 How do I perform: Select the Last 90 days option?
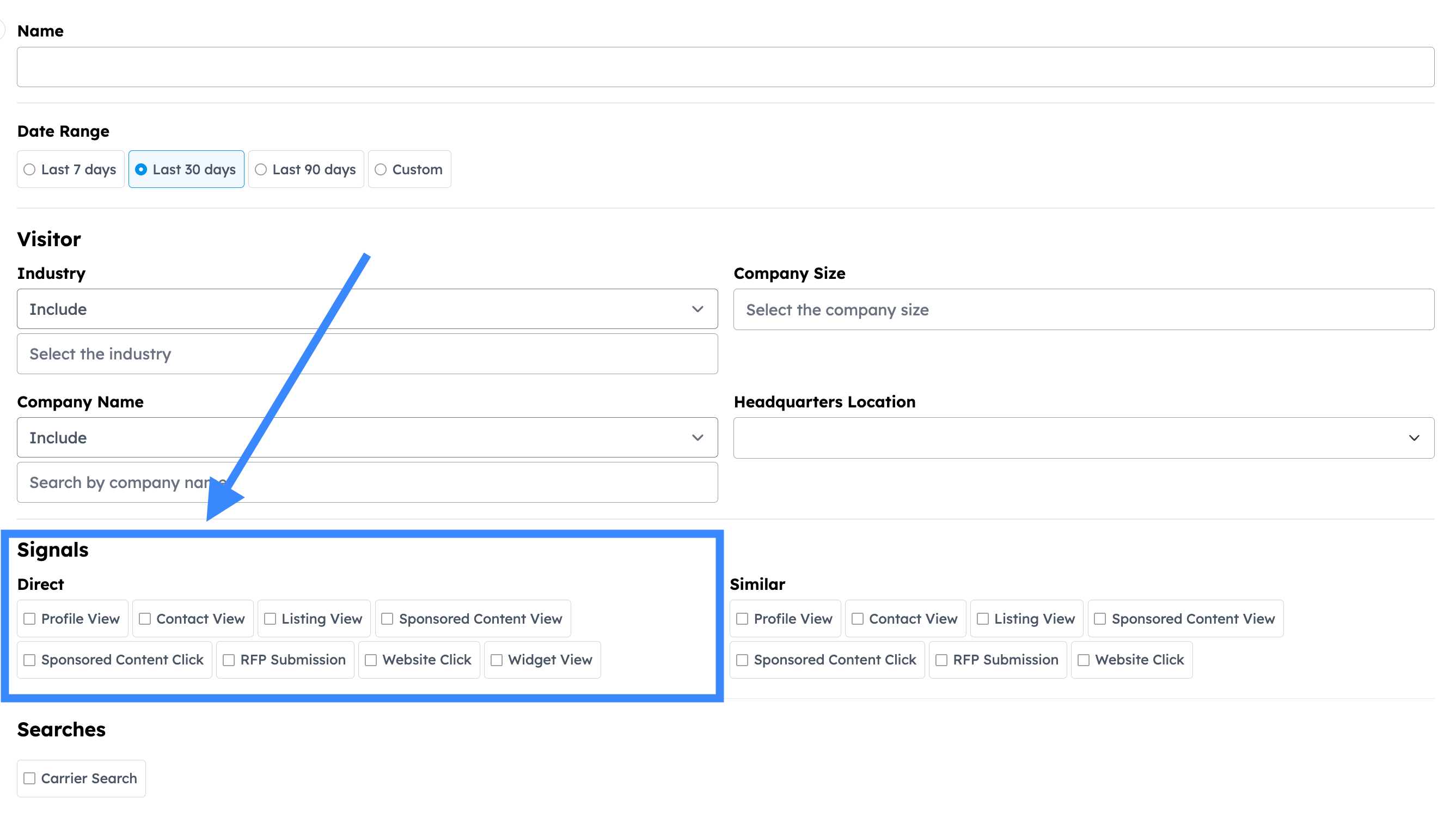tap(261, 169)
